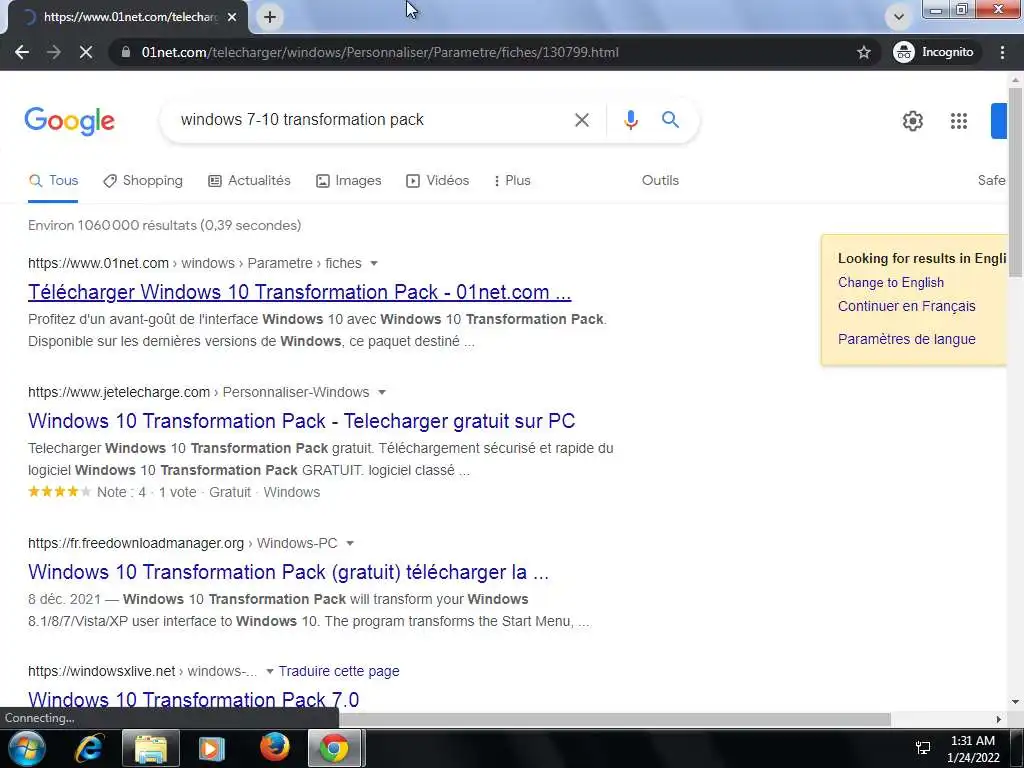1024x768 pixels.
Task: Bookmark this page with the star icon
Action: [863, 52]
